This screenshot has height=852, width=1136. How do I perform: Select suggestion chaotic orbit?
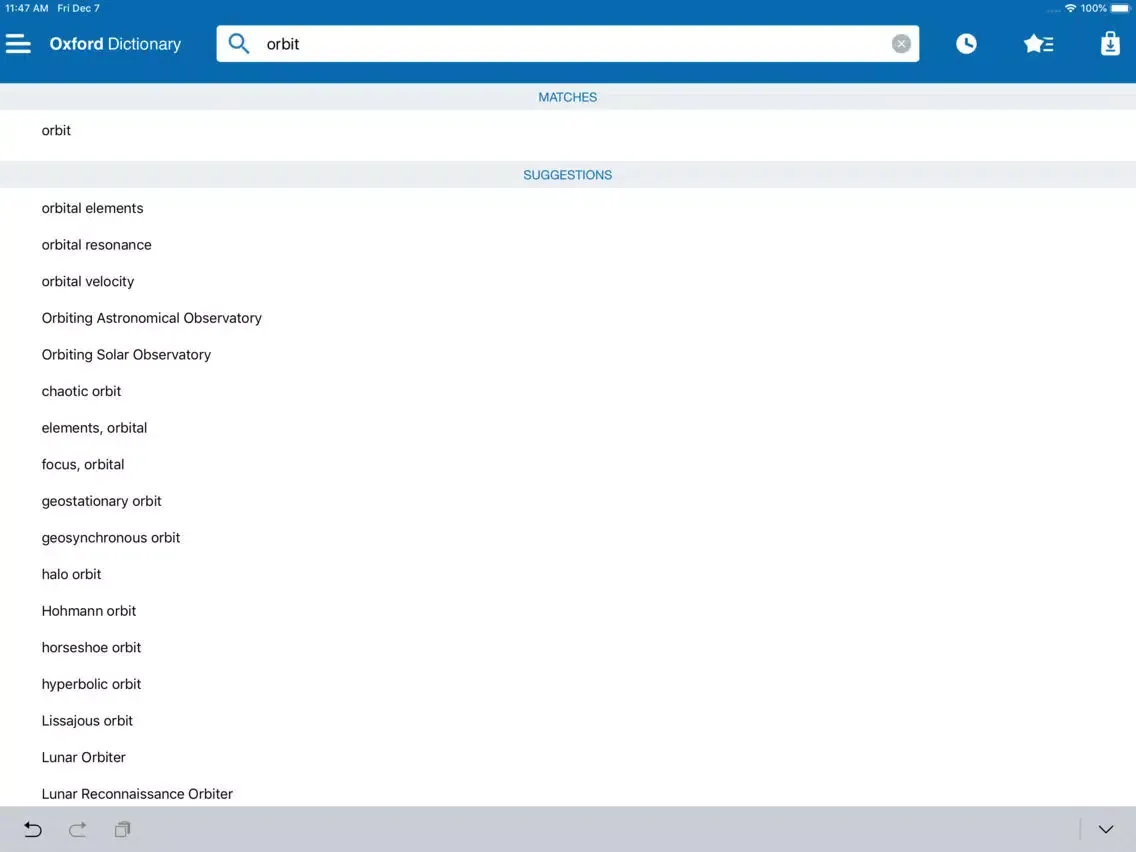(81, 391)
